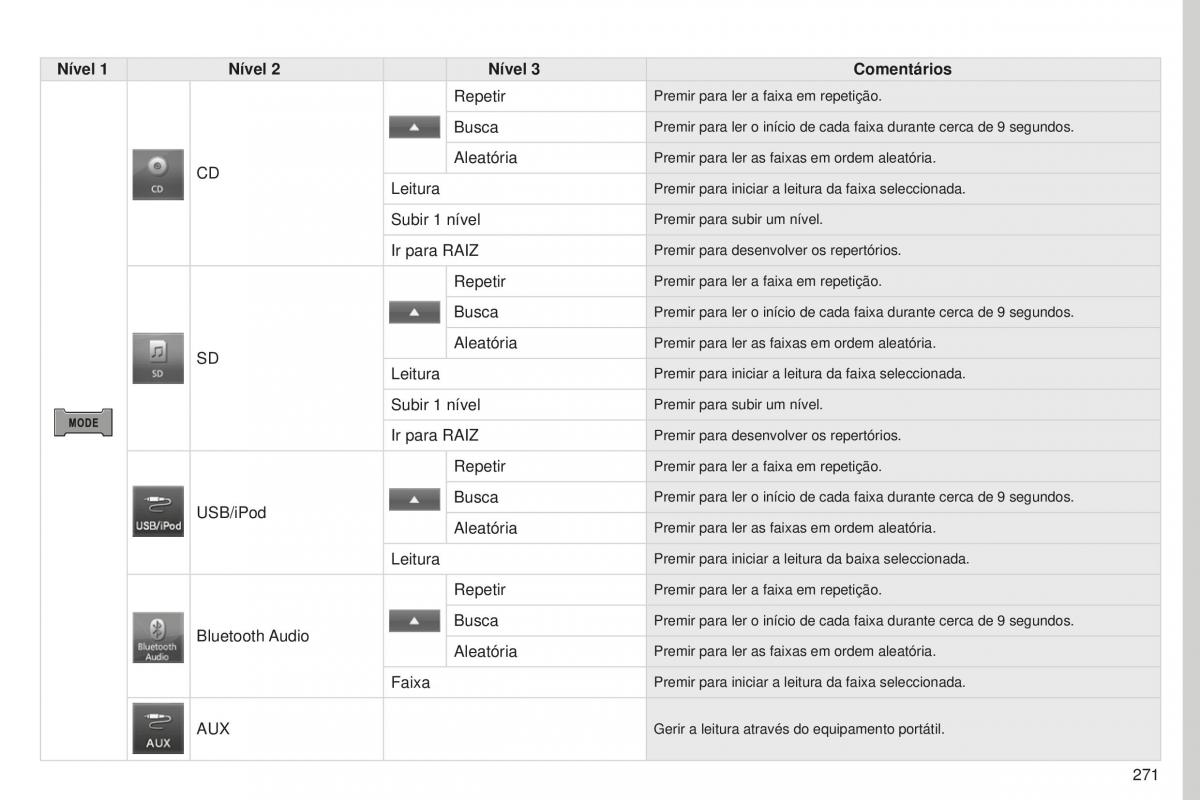Image resolution: width=1200 pixels, height=800 pixels.
Task: Expand the up-arrow for Bluetooth Audio
Action: click(x=415, y=621)
